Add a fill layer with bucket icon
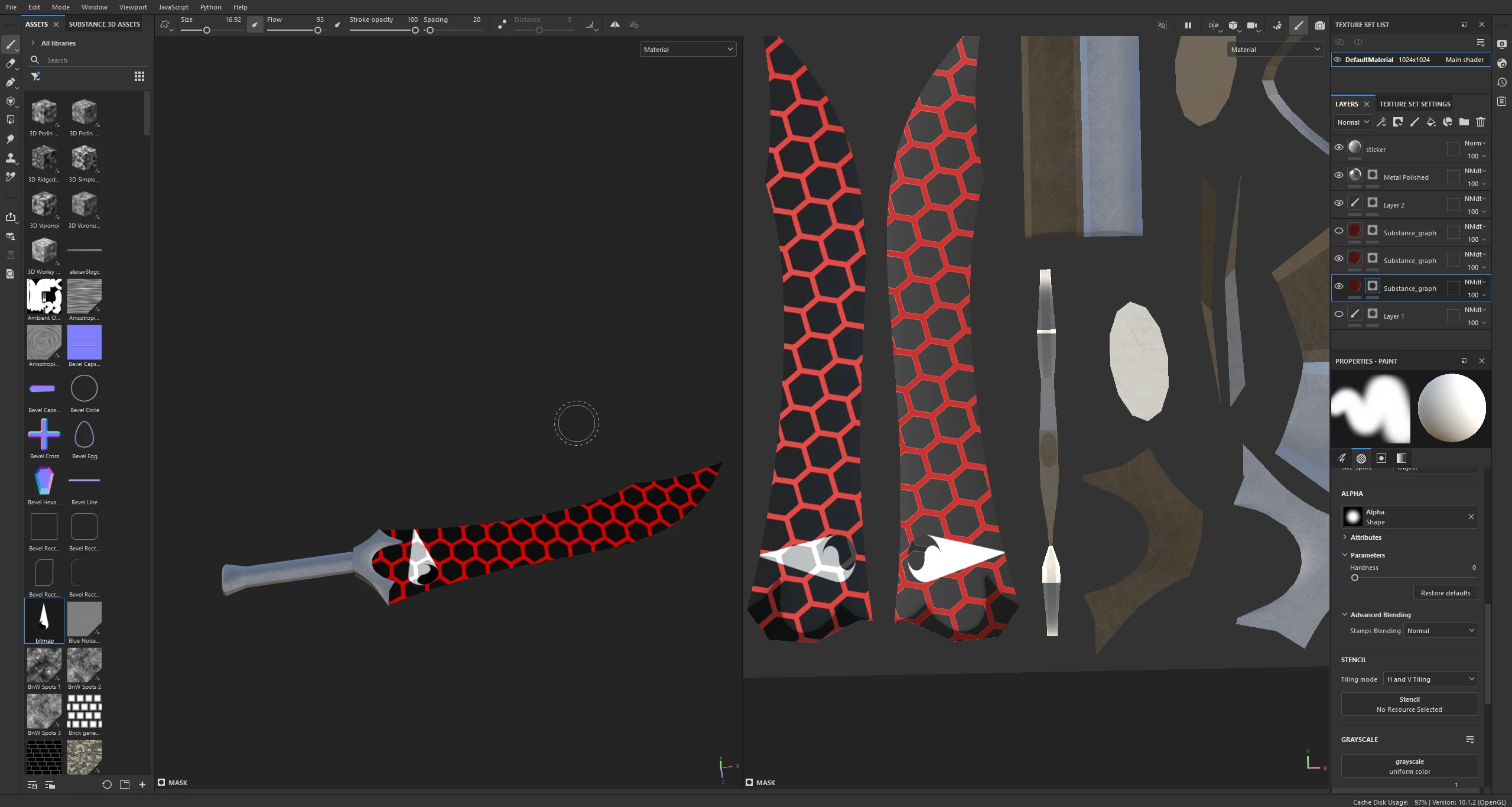The image size is (1512, 807). (x=1430, y=122)
